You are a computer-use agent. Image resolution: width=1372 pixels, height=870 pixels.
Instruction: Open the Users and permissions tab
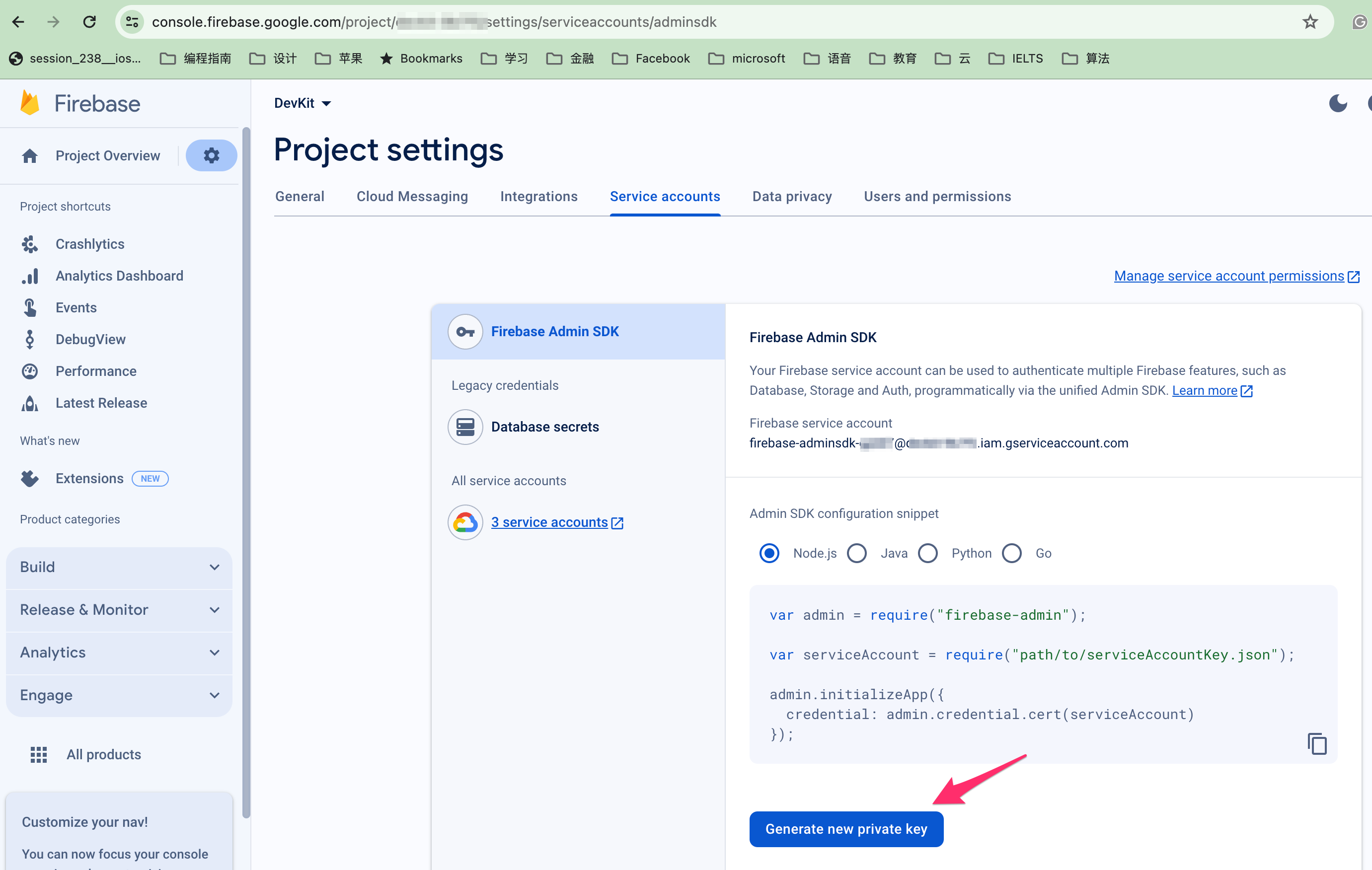pos(937,196)
